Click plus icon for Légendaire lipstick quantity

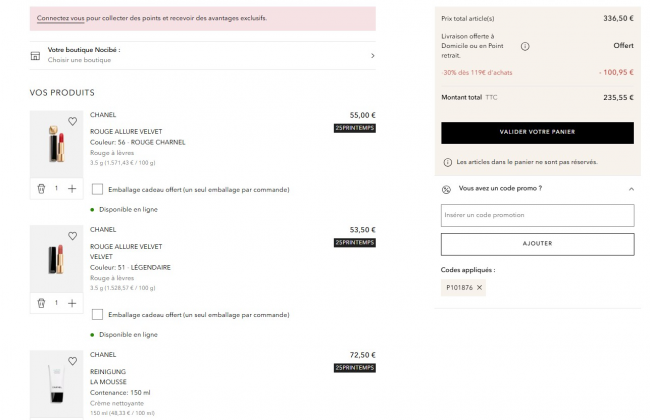72,303
